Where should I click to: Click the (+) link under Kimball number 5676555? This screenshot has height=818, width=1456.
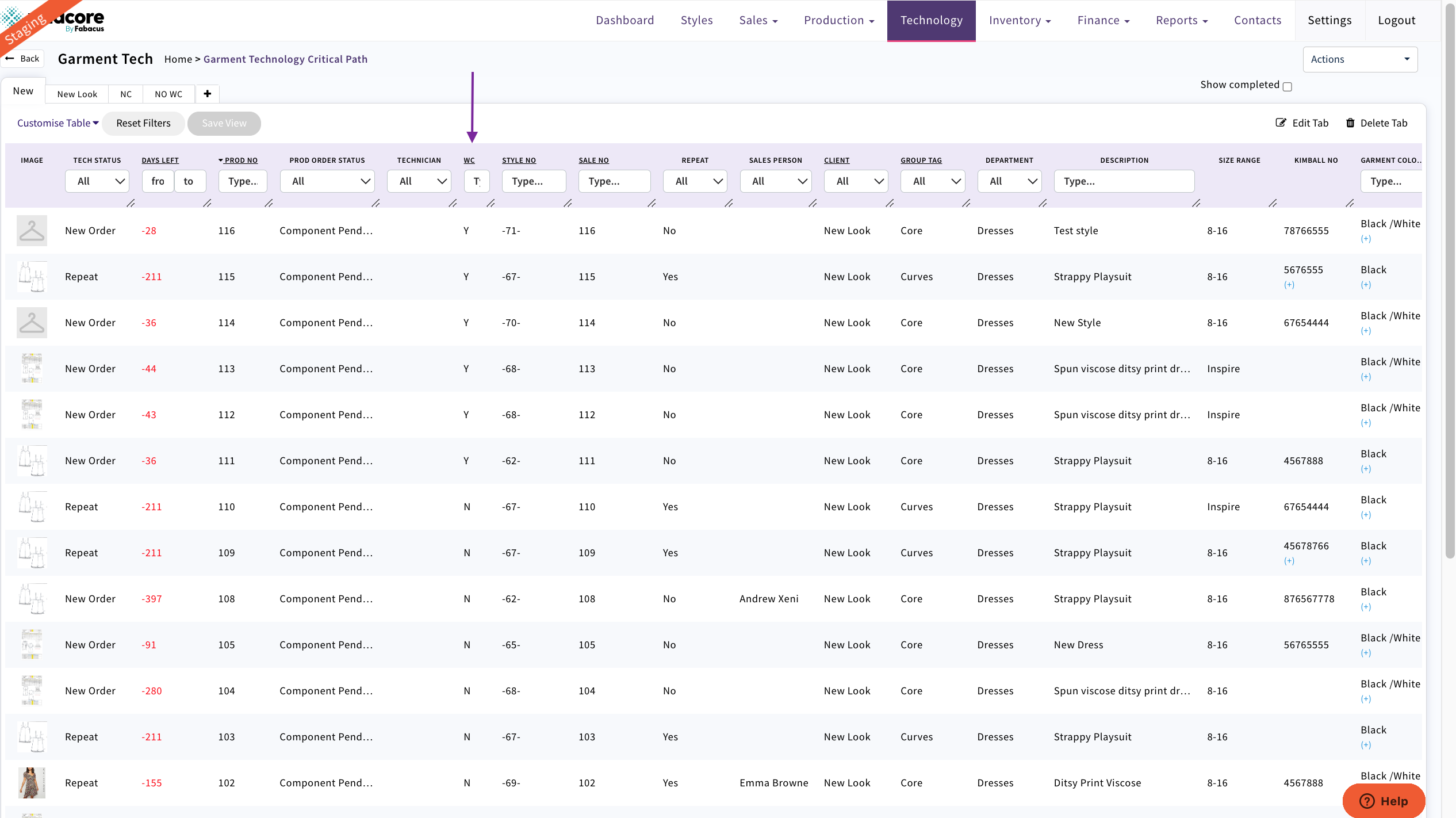point(1290,284)
